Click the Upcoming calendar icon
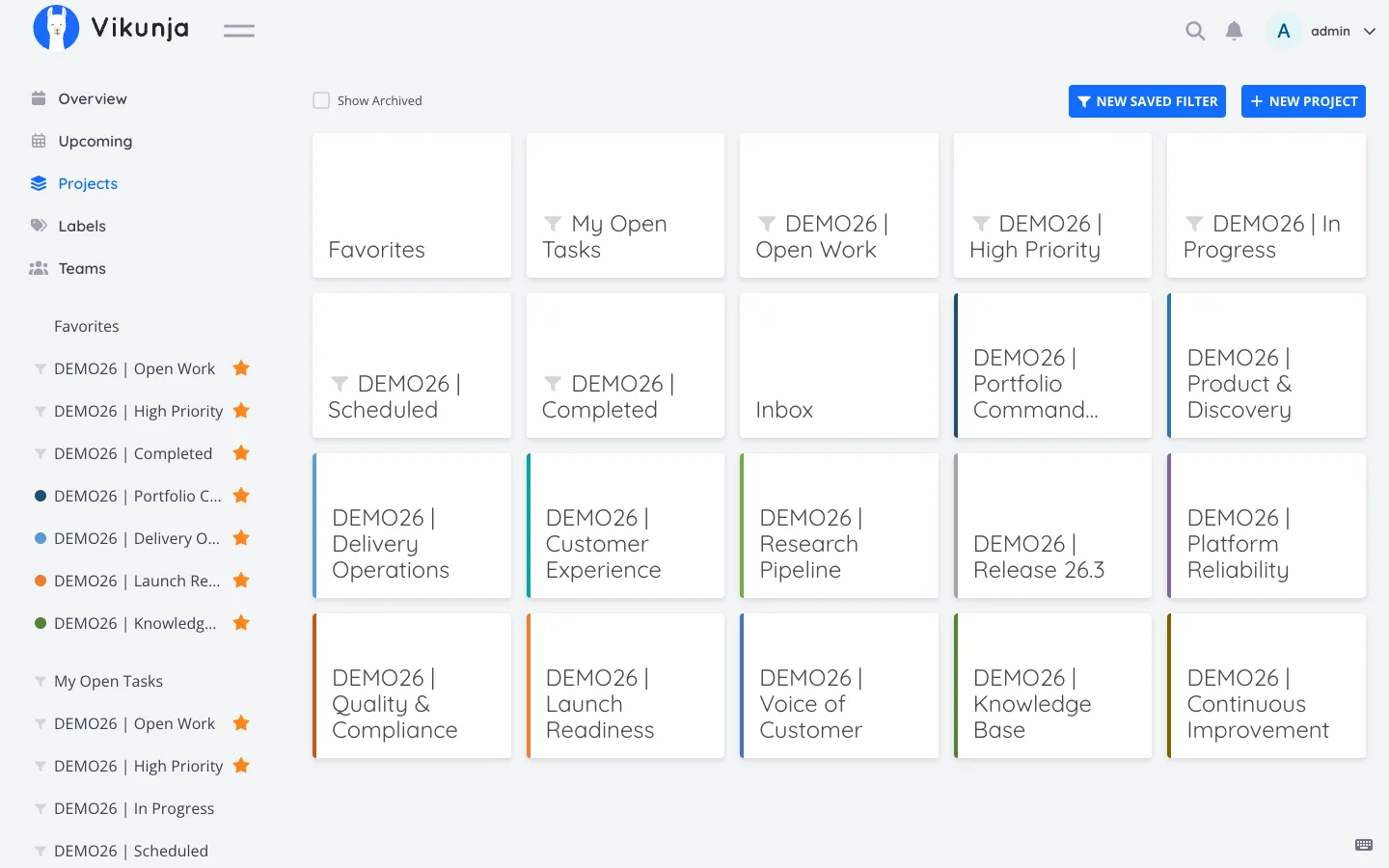Screen dimensions: 1389x868 tap(39, 141)
